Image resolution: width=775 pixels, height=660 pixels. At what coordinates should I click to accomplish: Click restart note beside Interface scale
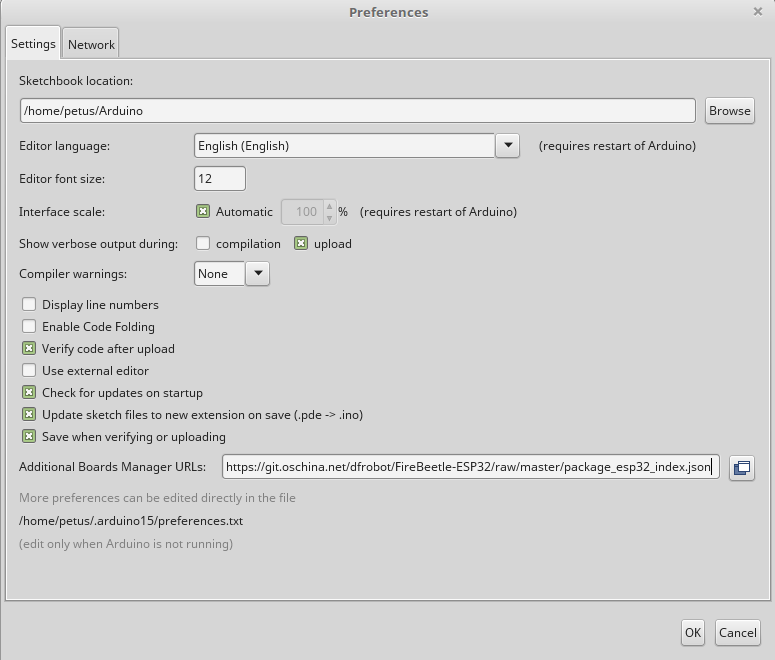coord(438,212)
